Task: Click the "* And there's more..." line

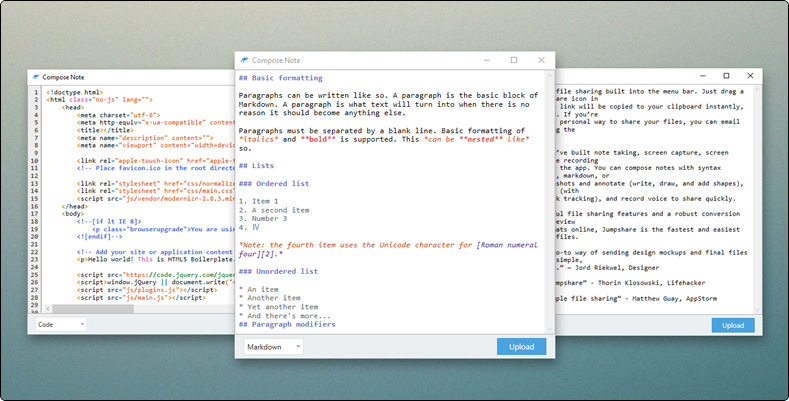Action: click(285, 316)
